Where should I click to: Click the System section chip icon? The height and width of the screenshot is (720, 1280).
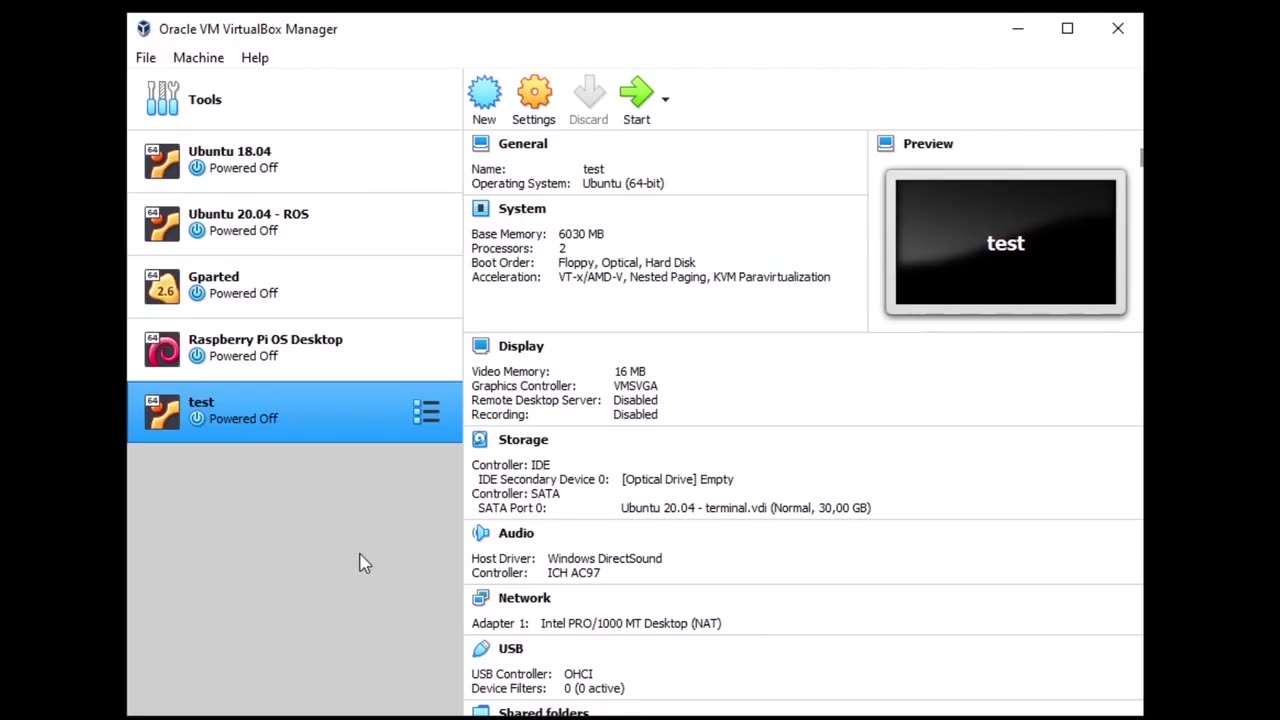point(481,209)
